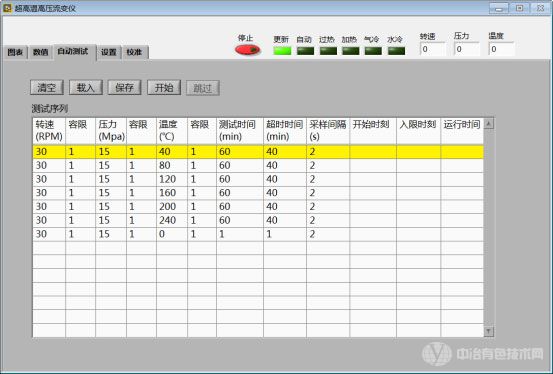Click the 保存 button
The height and width of the screenshot is (374, 553).
coord(124,88)
